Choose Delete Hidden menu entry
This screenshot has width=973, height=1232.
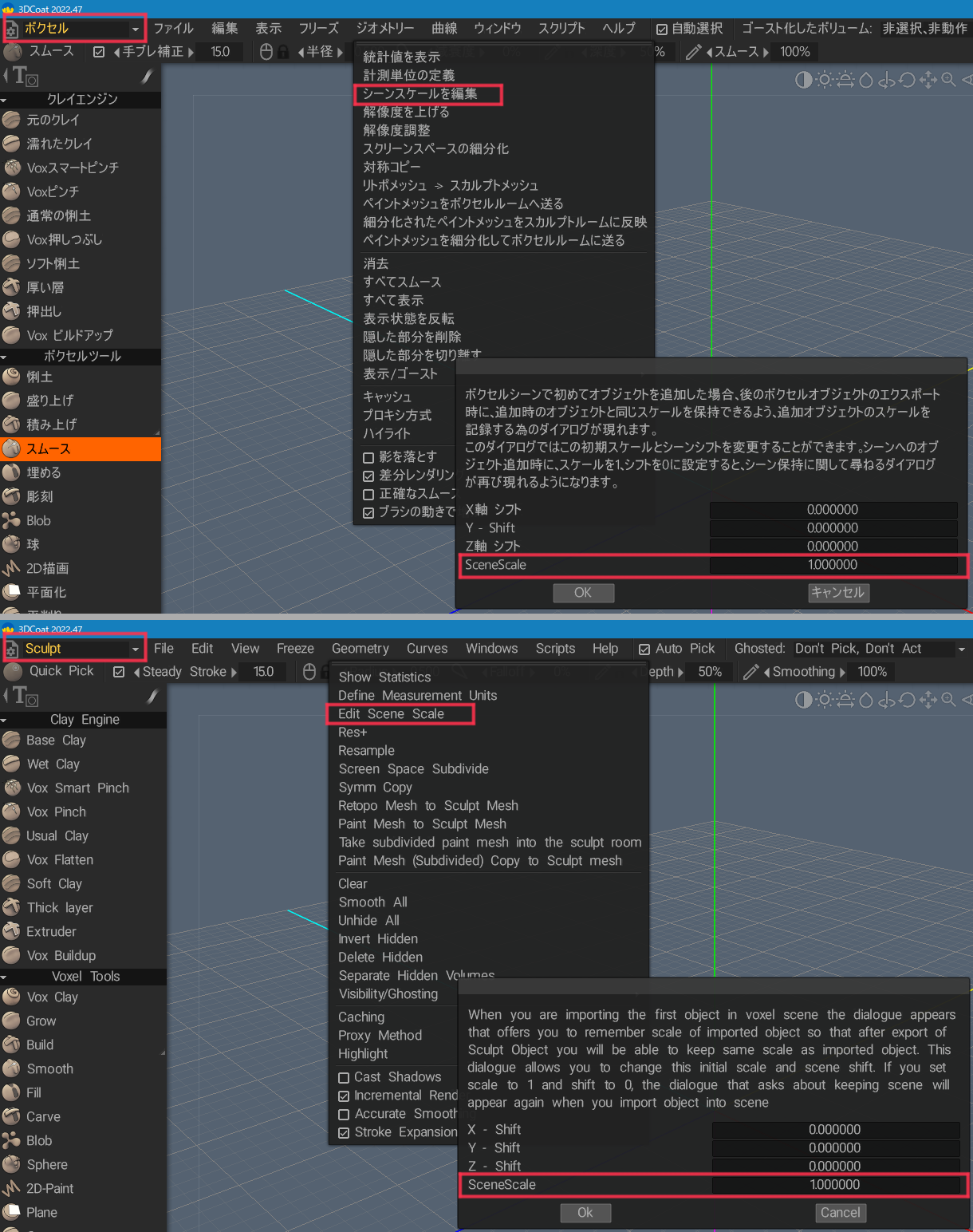point(380,958)
